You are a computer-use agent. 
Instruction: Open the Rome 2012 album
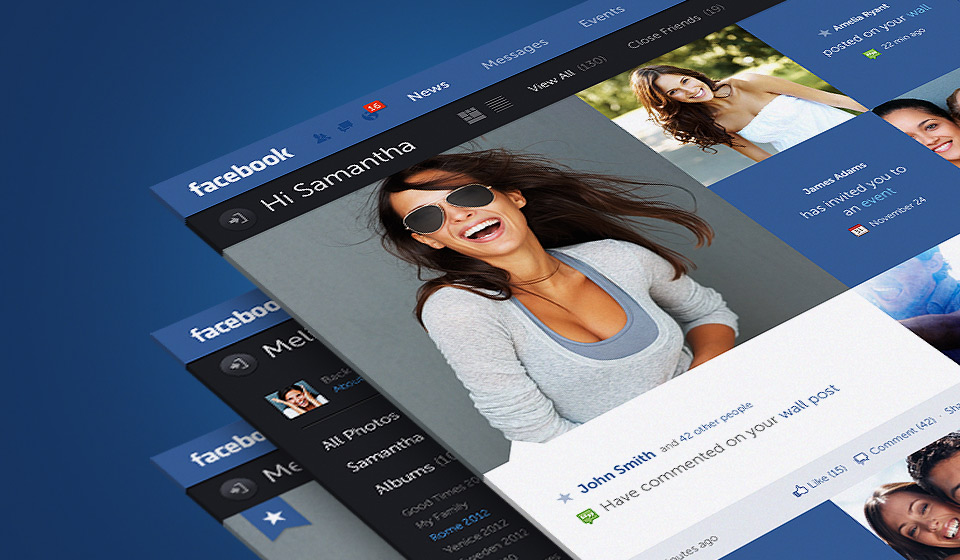459,525
